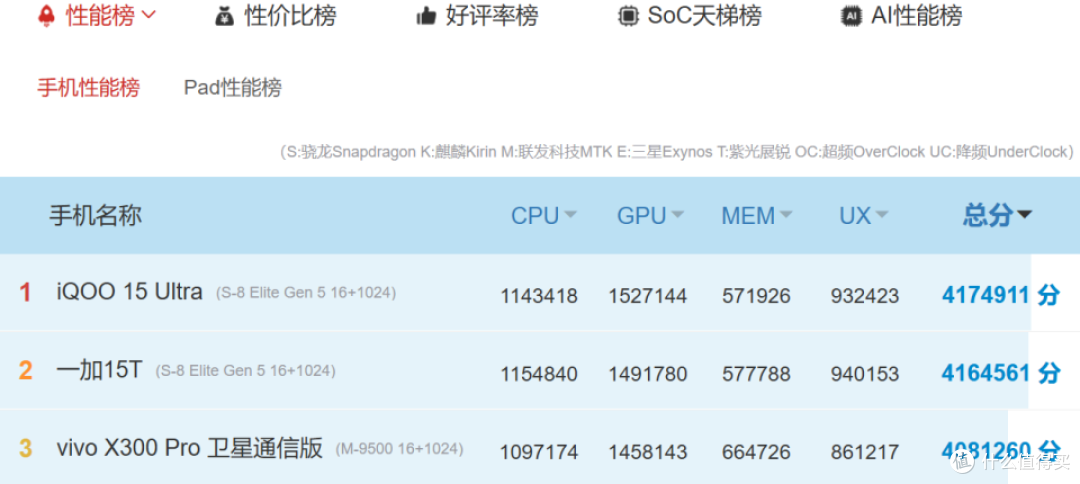Expand the 性能榜 dropdown chevron
The height and width of the screenshot is (484, 1080).
149,15
